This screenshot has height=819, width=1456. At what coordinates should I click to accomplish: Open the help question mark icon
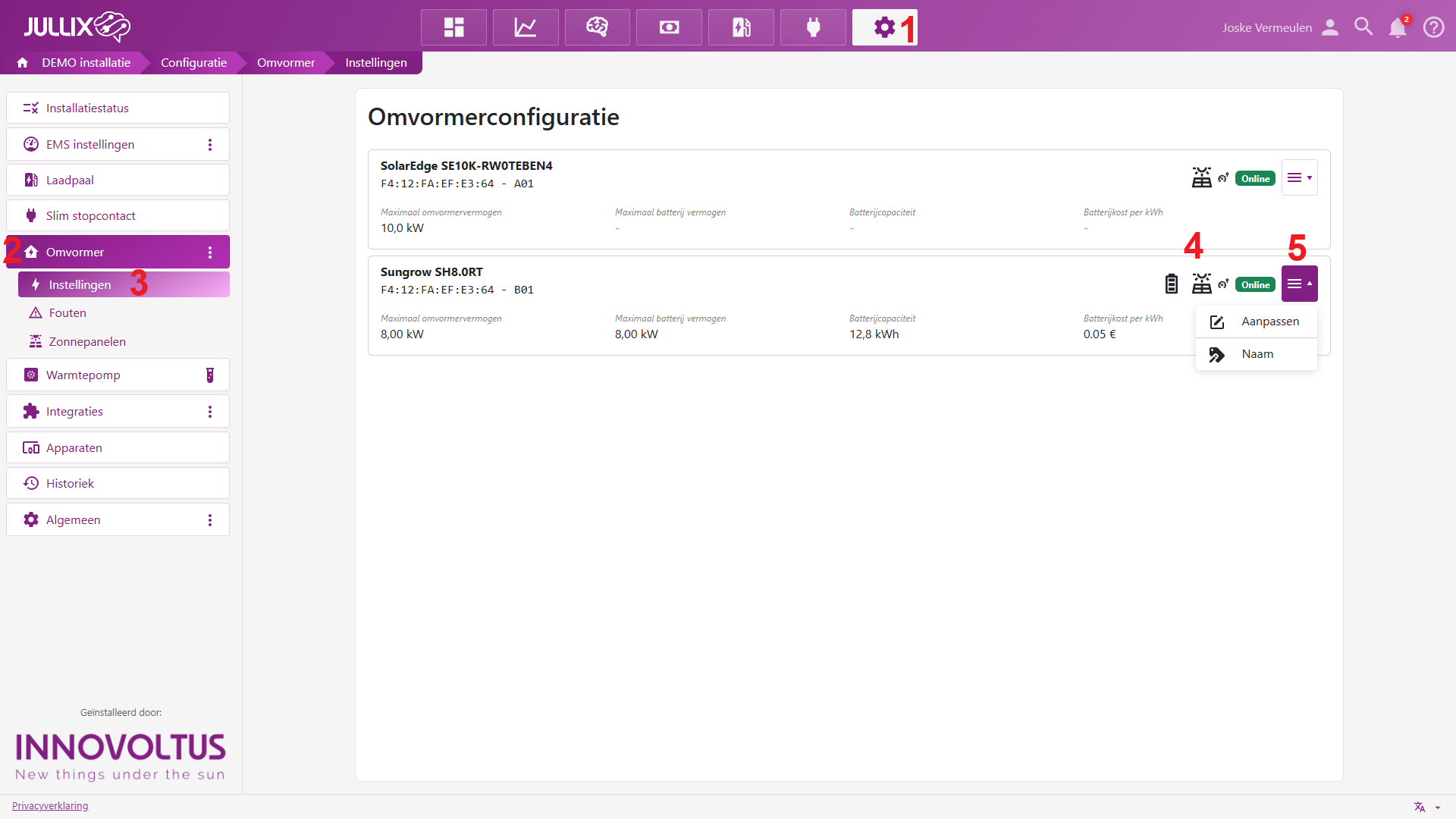pos(1433,27)
